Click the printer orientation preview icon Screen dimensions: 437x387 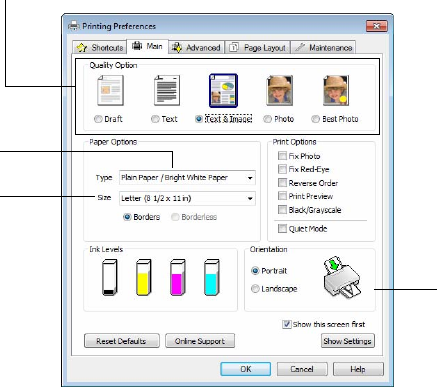342,277
